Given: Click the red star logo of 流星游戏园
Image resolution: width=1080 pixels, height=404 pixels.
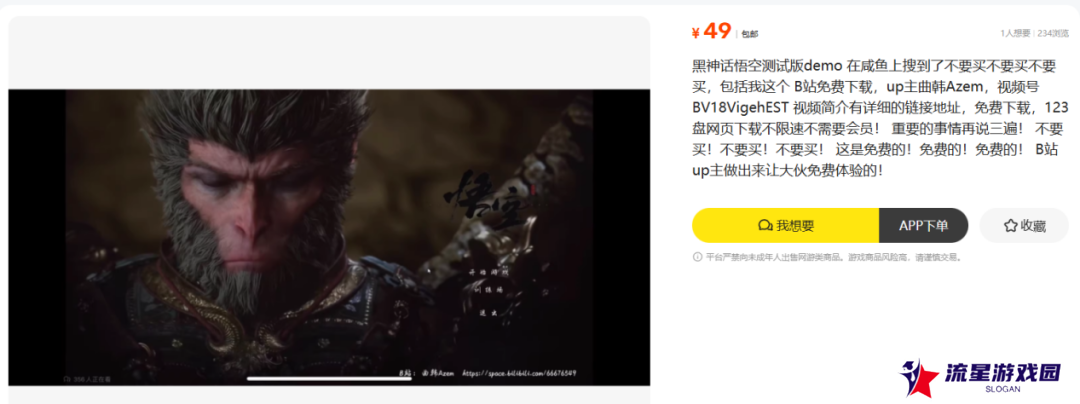Looking at the screenshot, I should pos(920,377).
